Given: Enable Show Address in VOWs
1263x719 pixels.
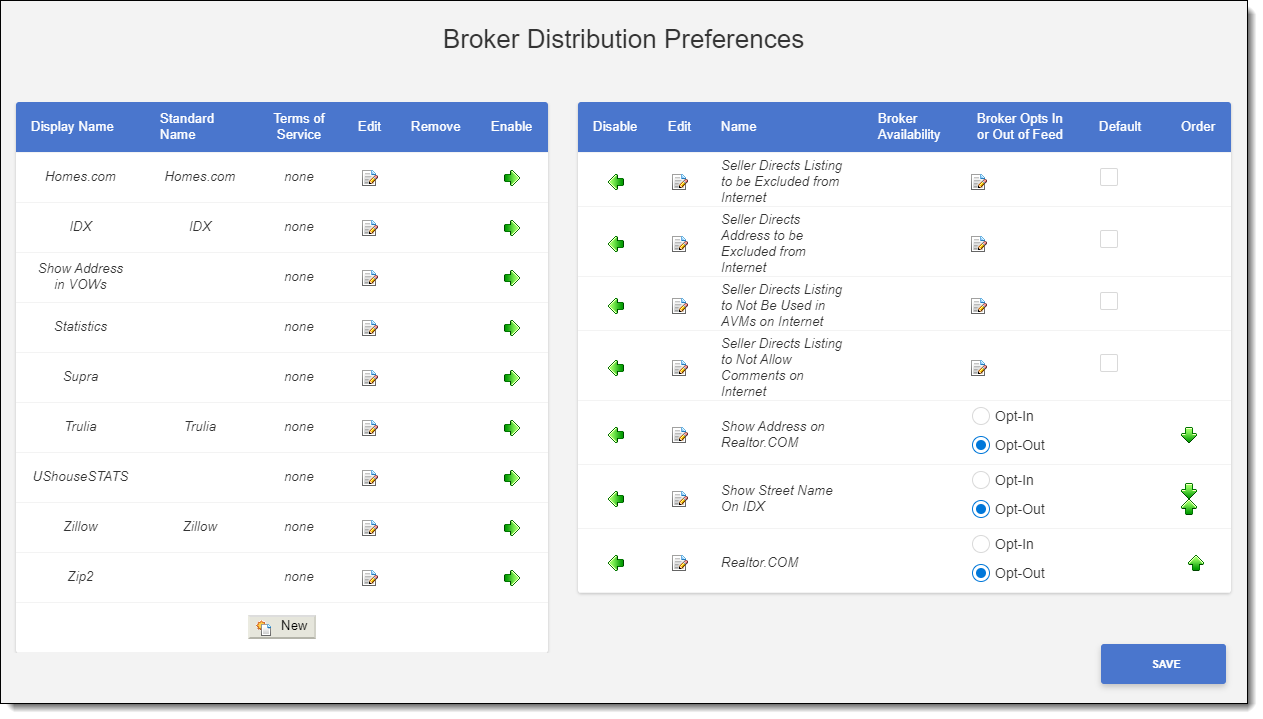Looking at the screenshot, I should tap(512, 278).
